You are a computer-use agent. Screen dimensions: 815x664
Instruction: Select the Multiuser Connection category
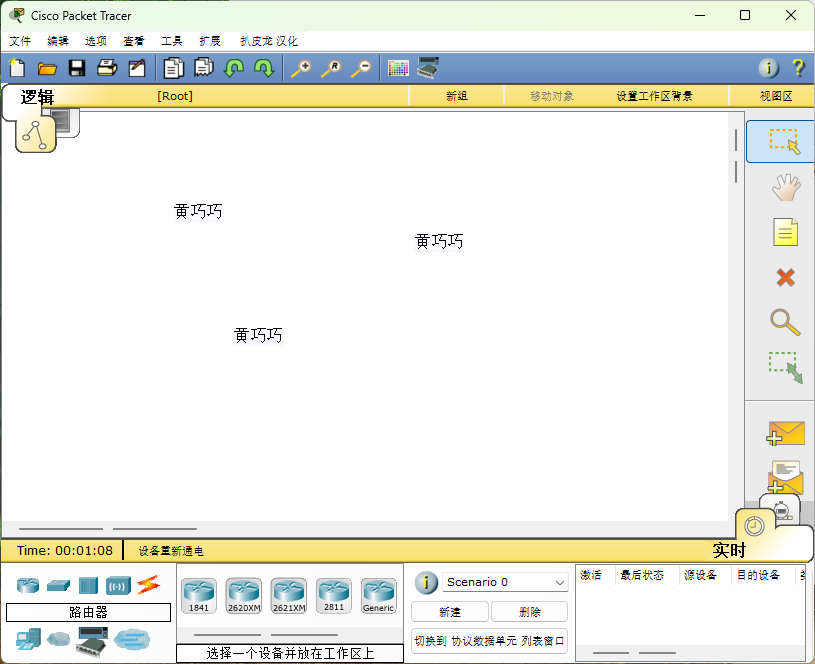(132, 640)
